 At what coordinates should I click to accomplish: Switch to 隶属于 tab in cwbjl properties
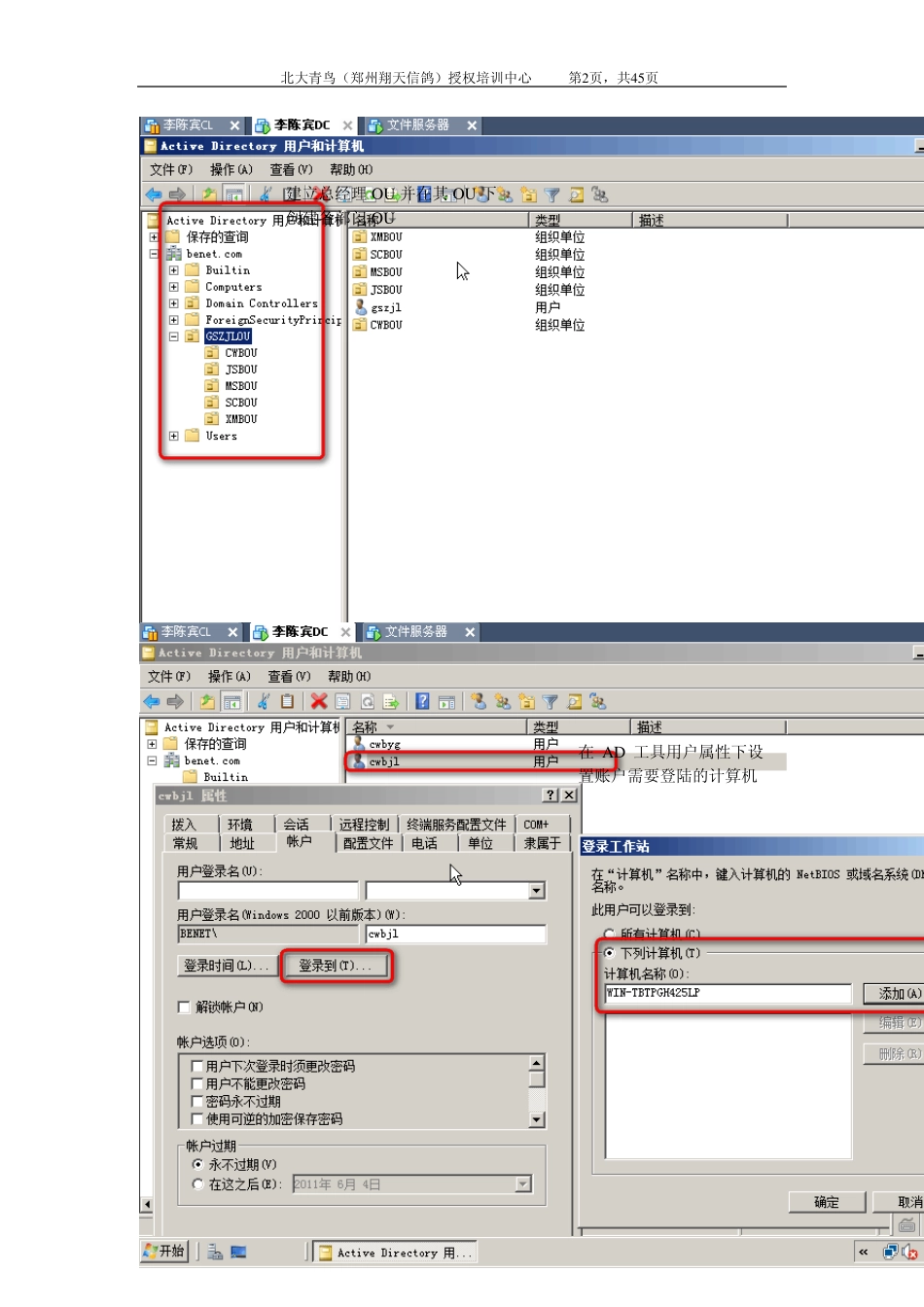(543, 843)
